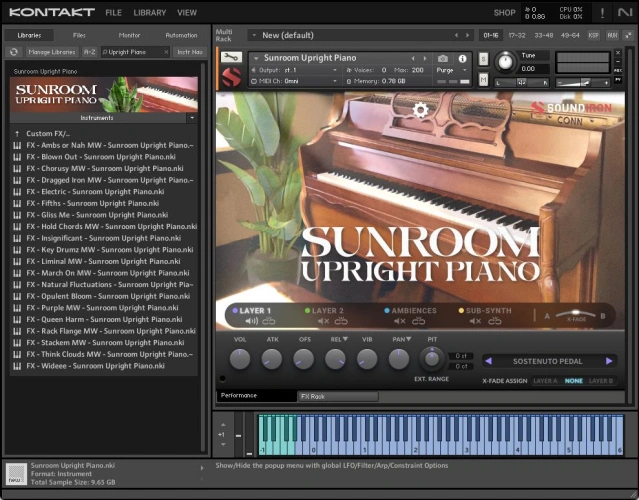Open the New (default) multi rack dropdown
Image resolution: width=639 pixels, height=500 pixels.
254,35
